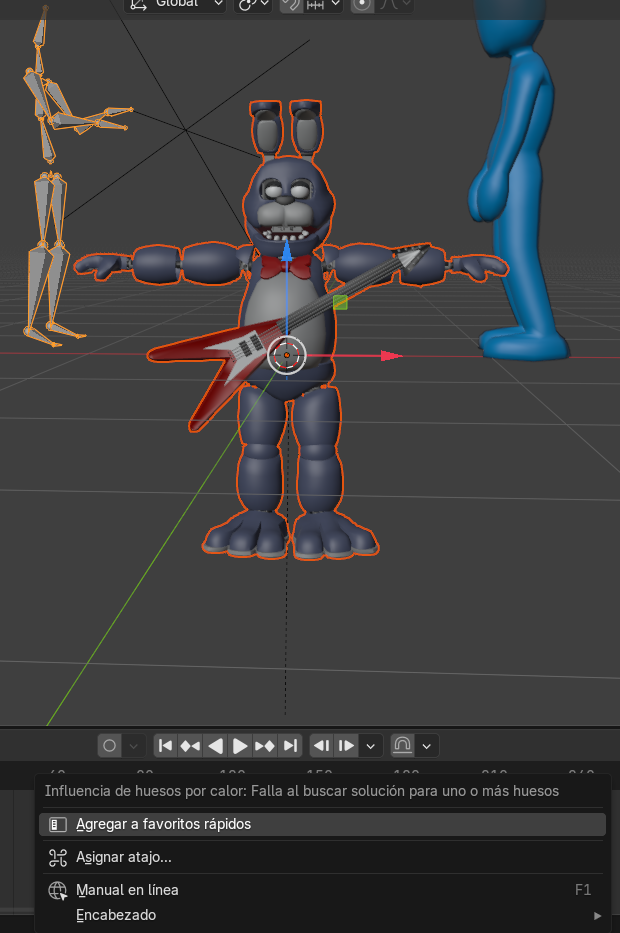Screen dimensions: 620x933
Task: Open Manual en línea
Action: pos(322,890)
